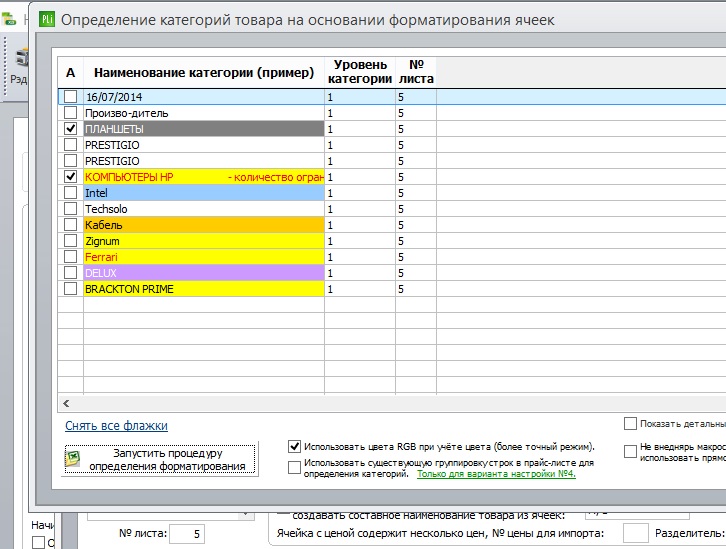Tick the Techsolo row checkbox
The image size is (726, 549).
[x=70, y=208]
